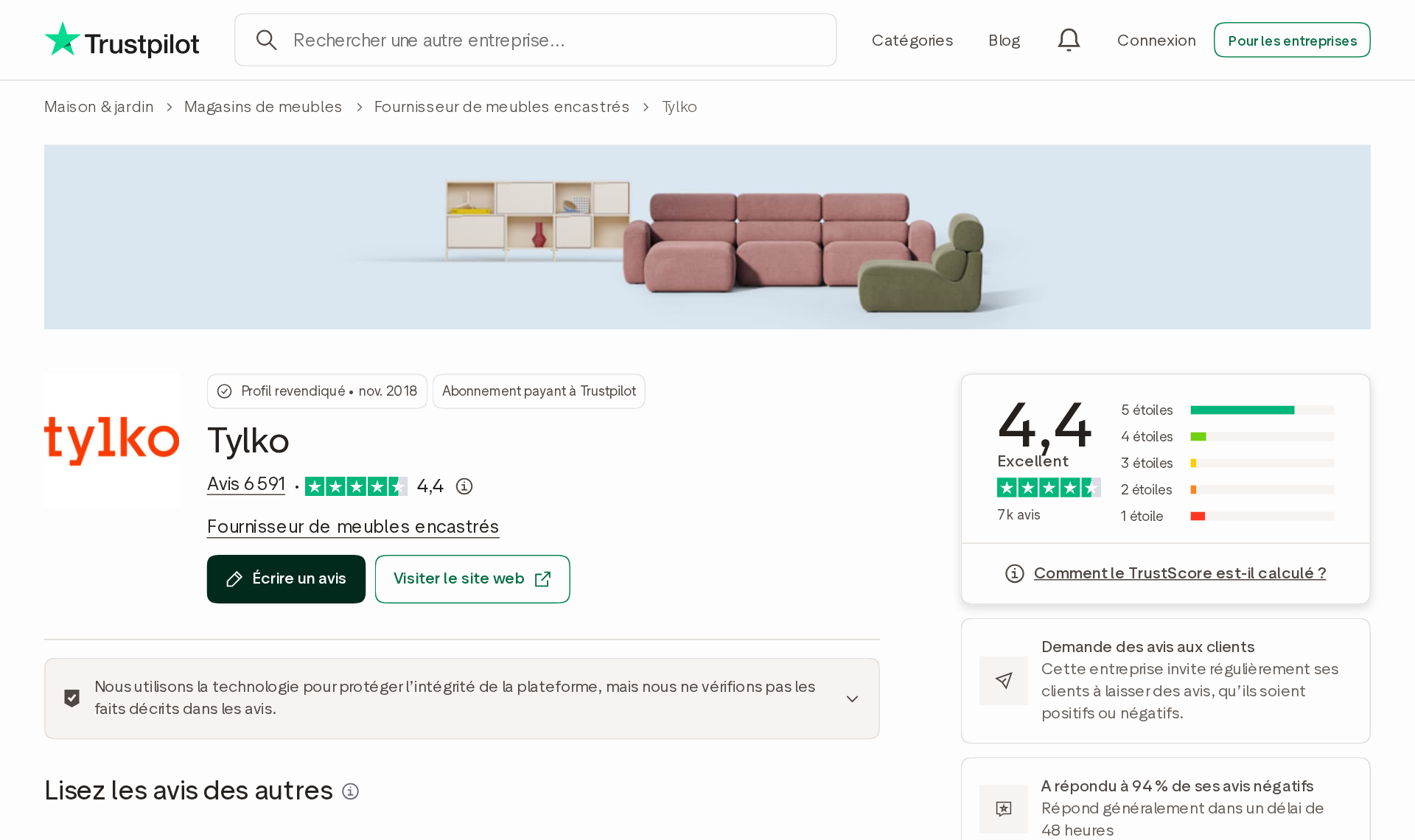Click the Trustpilot logo in the header

pos(122,40)
